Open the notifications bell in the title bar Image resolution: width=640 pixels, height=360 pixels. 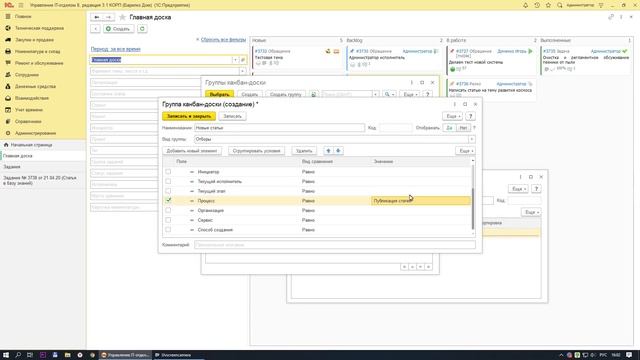(x=525, y=5)
